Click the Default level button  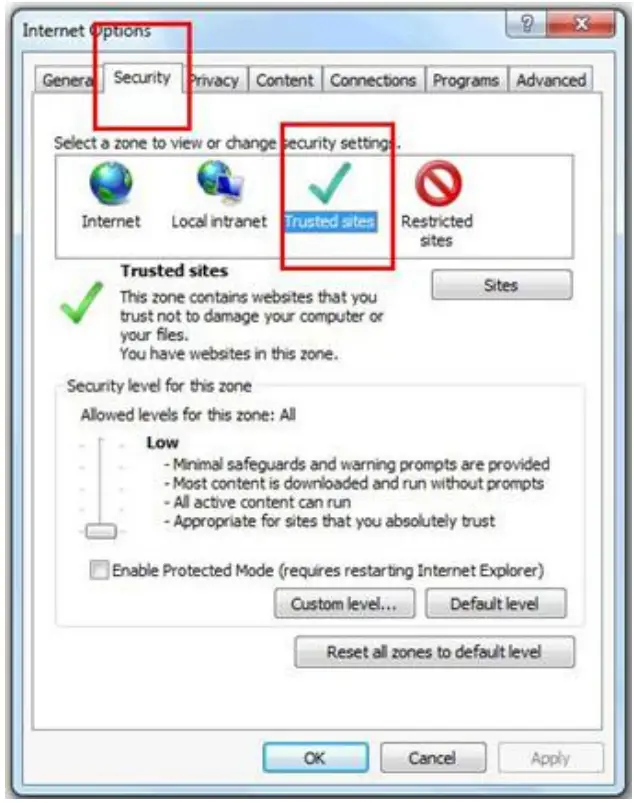click(495, 603)
